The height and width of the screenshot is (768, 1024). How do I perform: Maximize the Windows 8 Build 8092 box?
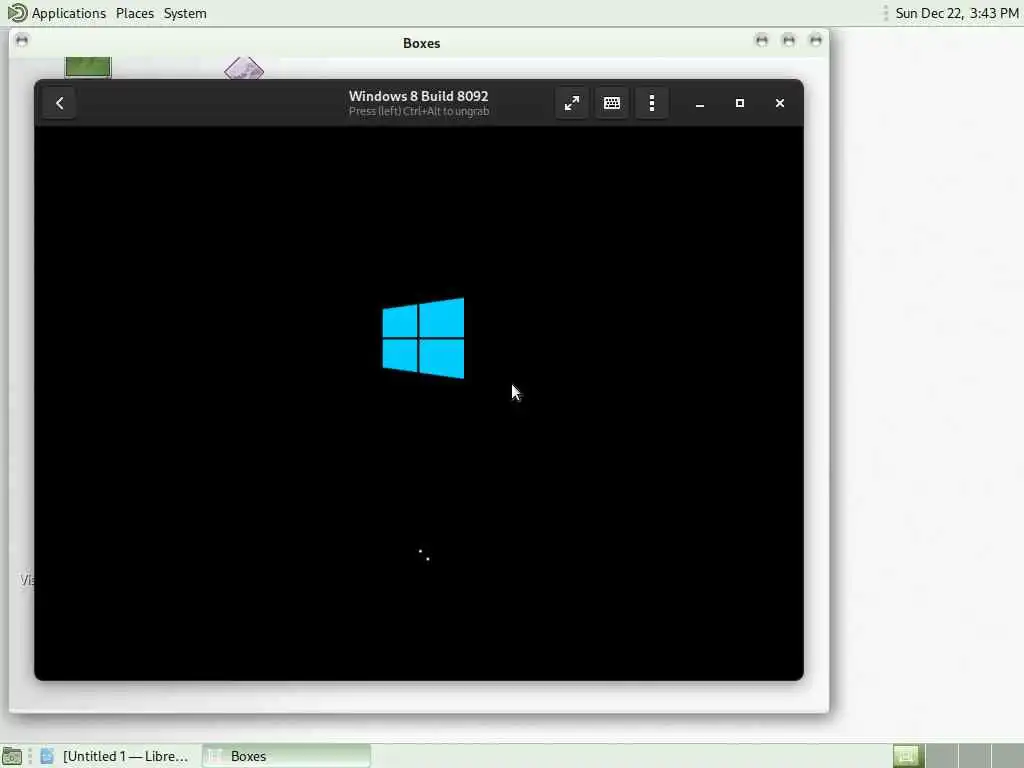[740, 103]
